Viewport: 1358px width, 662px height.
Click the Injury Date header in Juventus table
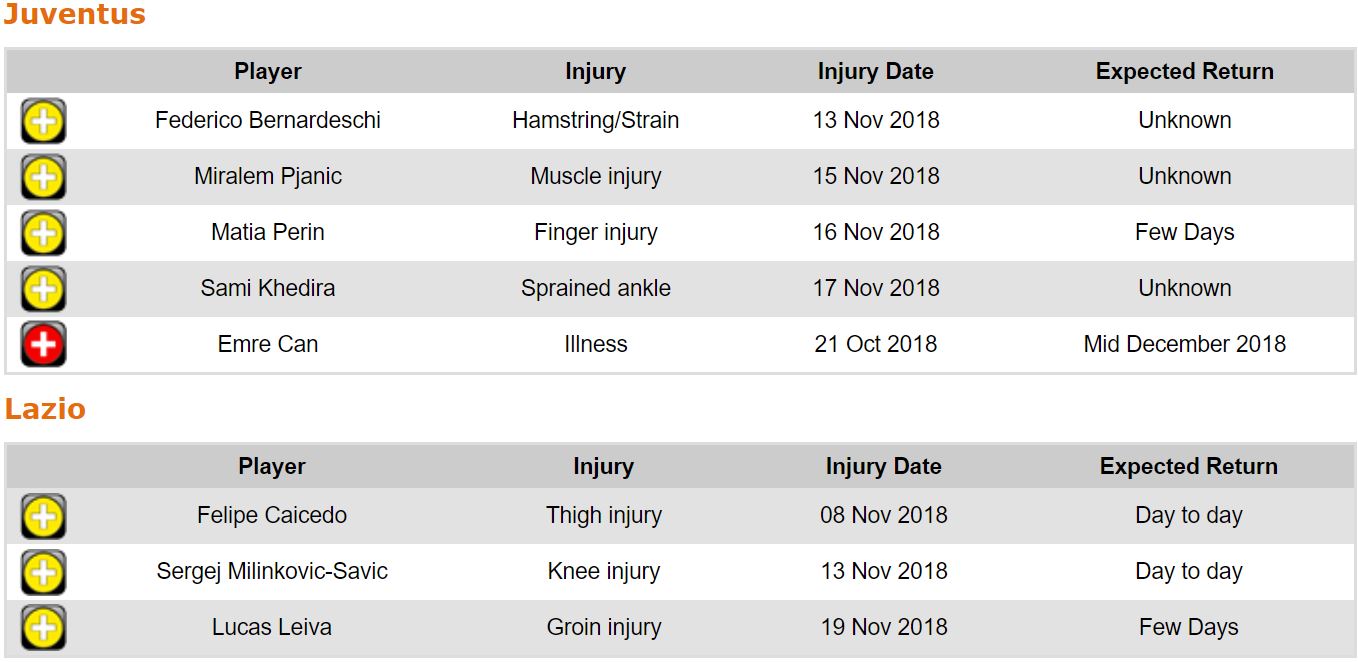coord(875,72)
